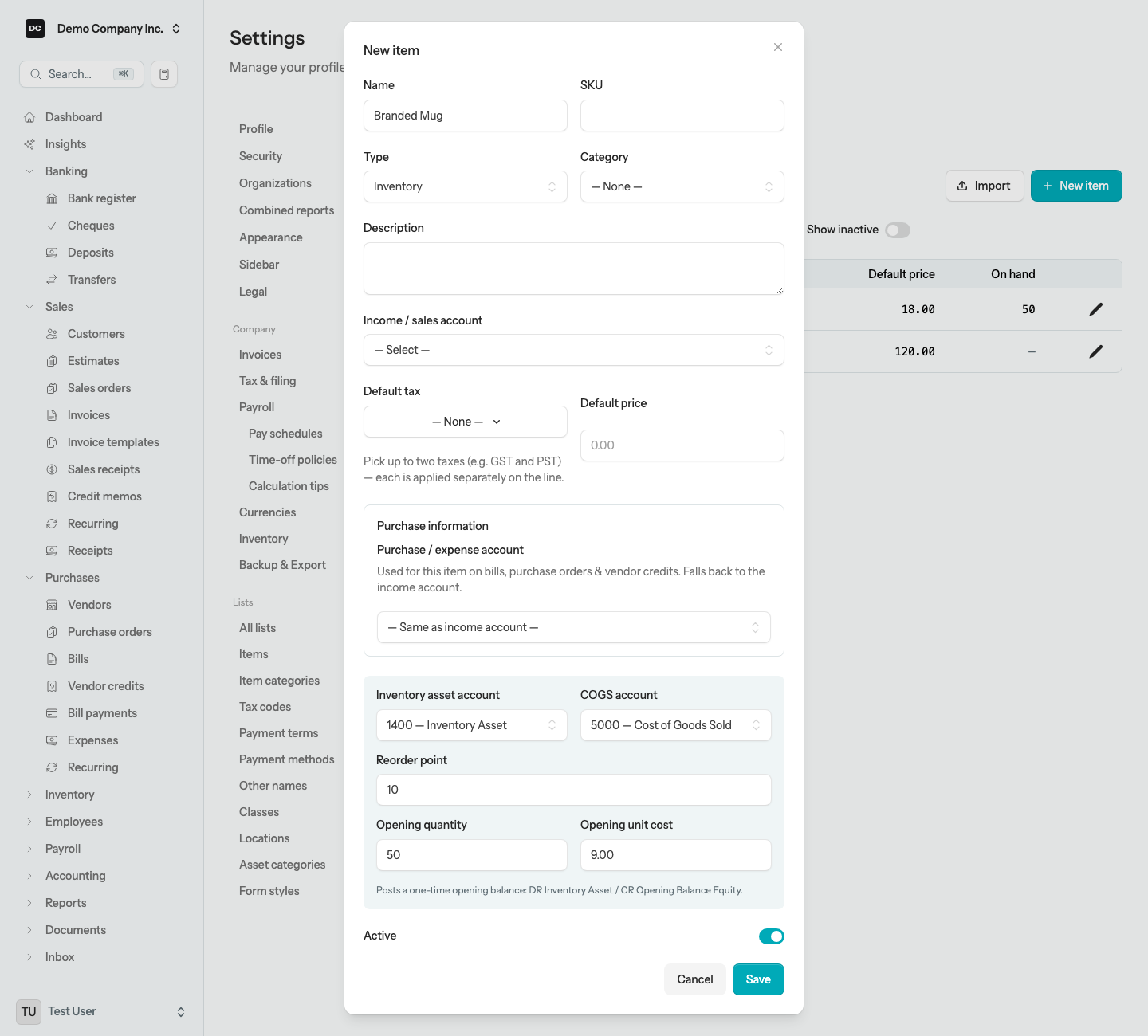Click the Default price field
The width and height of the screenshot is (1148, 1036).
pos(682,445)
